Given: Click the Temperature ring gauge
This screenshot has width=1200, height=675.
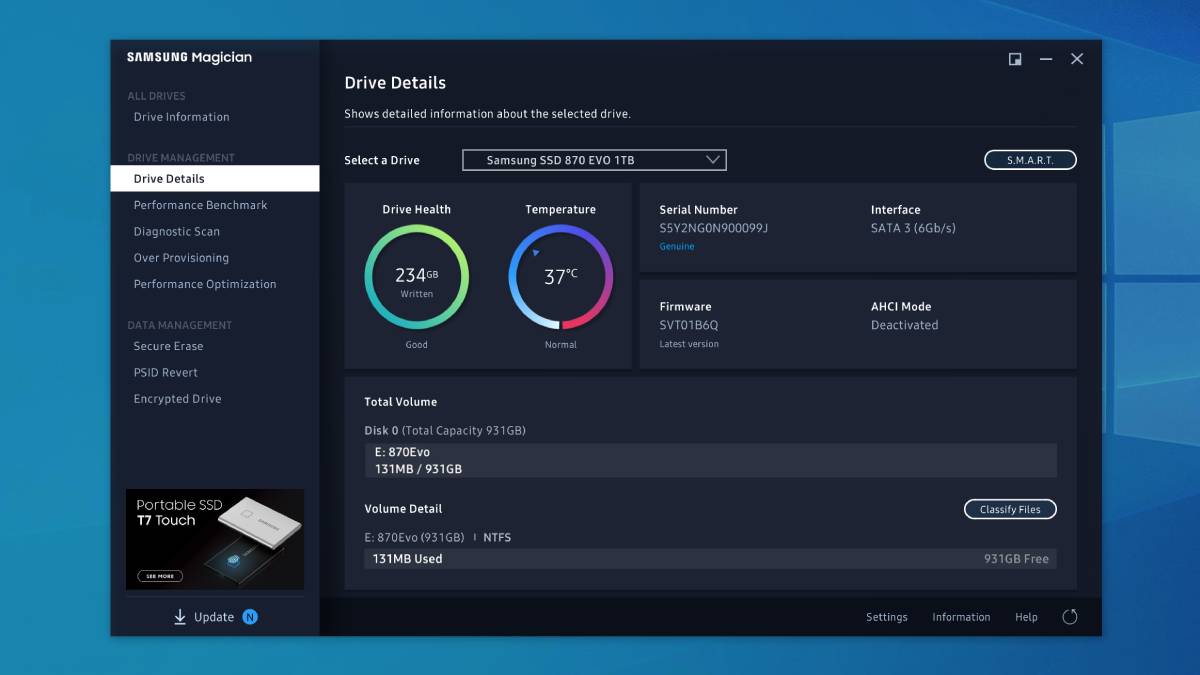Looking at the screenshot, I should click(x=560, y=277).
